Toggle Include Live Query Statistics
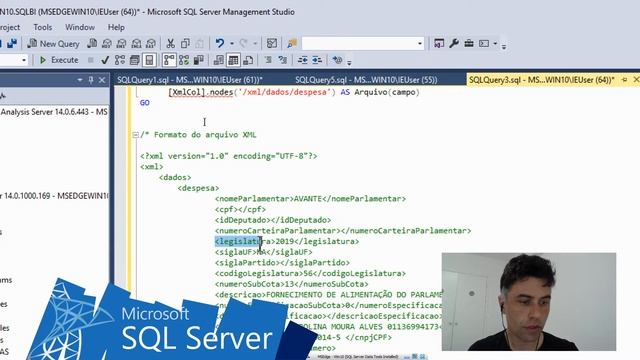Viewport: 640px width, 360px height. (x=184, y=60)
